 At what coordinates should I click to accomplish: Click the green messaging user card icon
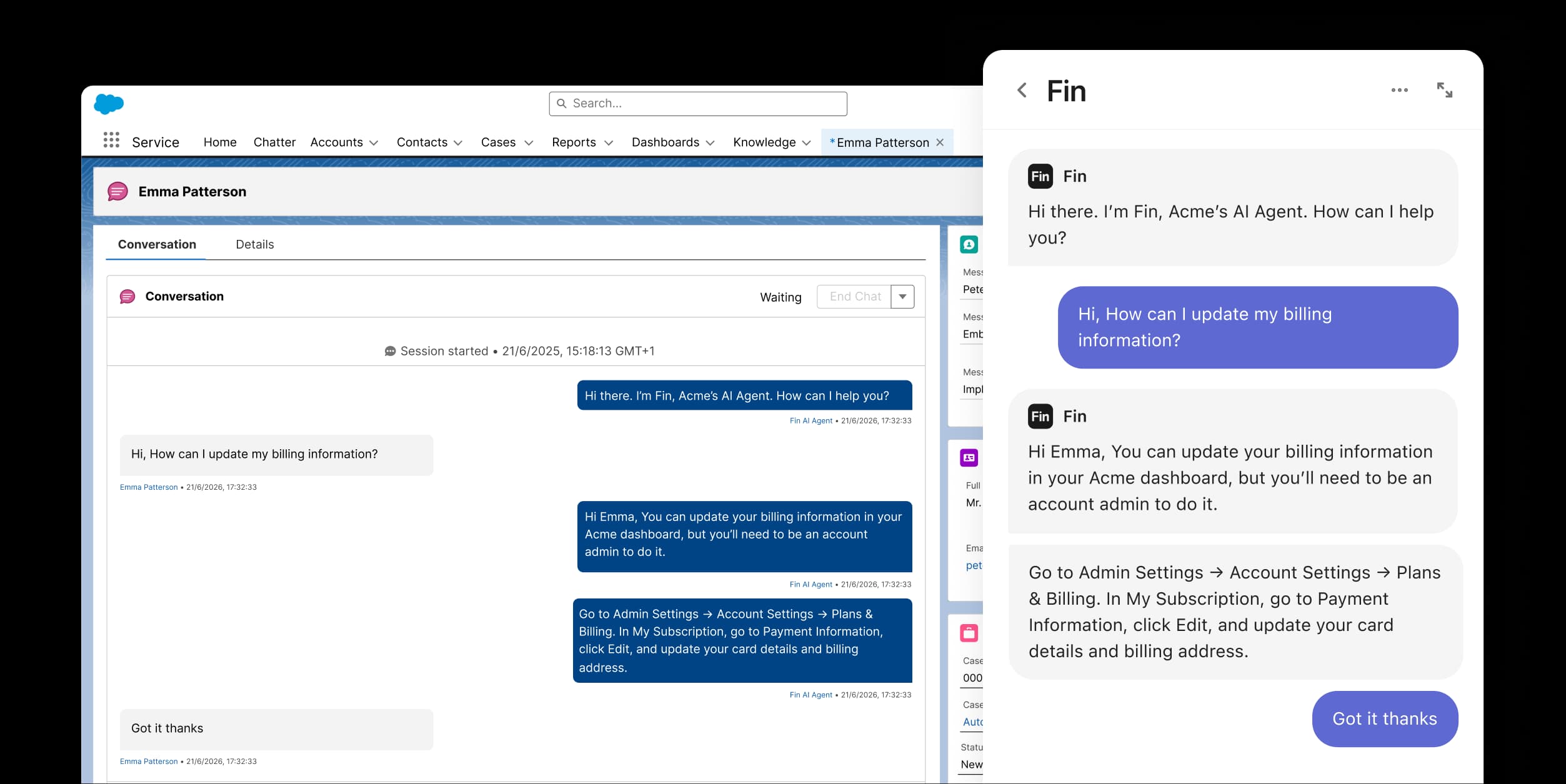[969, 244]
